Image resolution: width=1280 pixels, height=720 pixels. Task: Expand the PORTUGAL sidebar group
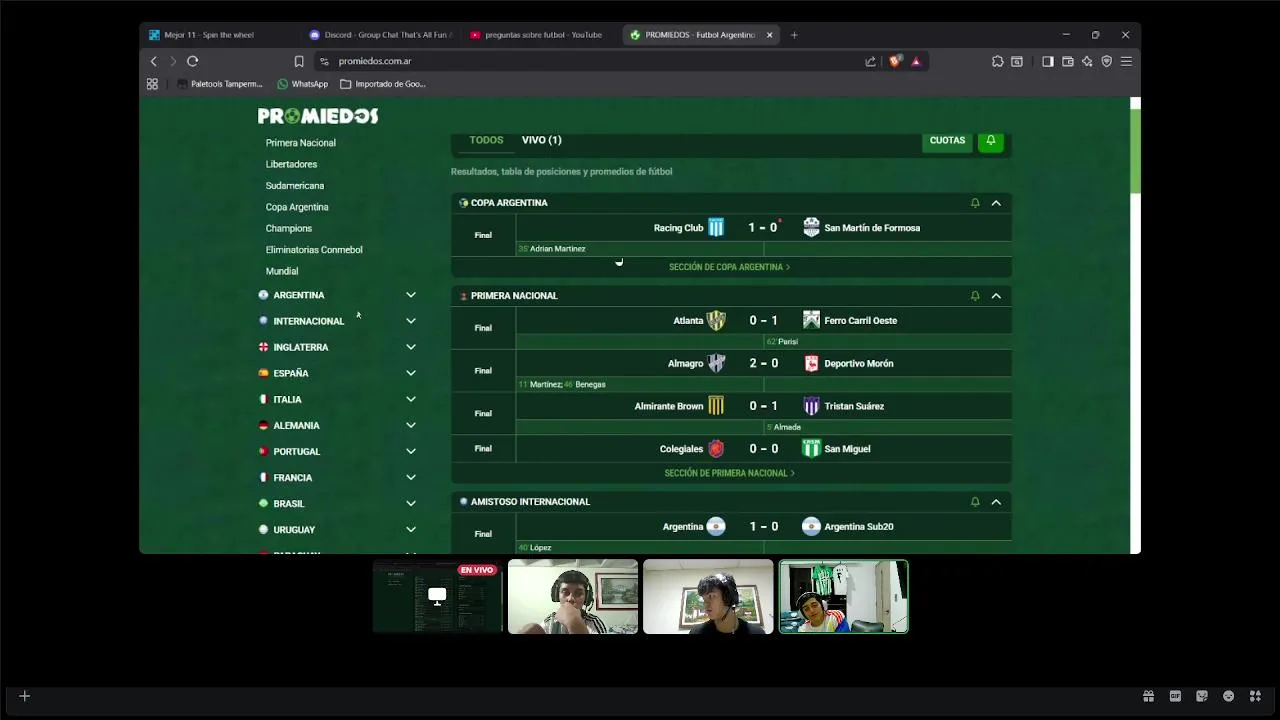point(411,451)
